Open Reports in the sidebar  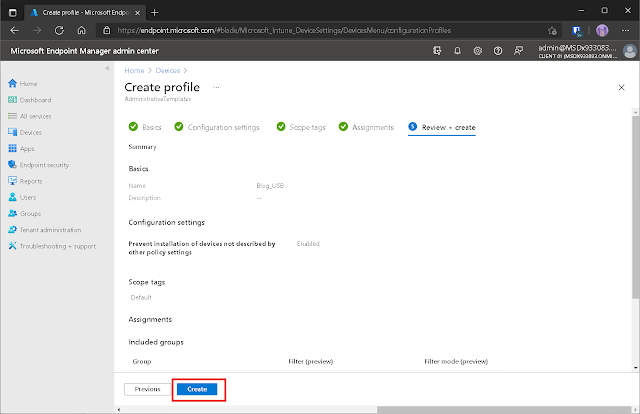coord(25,181)
